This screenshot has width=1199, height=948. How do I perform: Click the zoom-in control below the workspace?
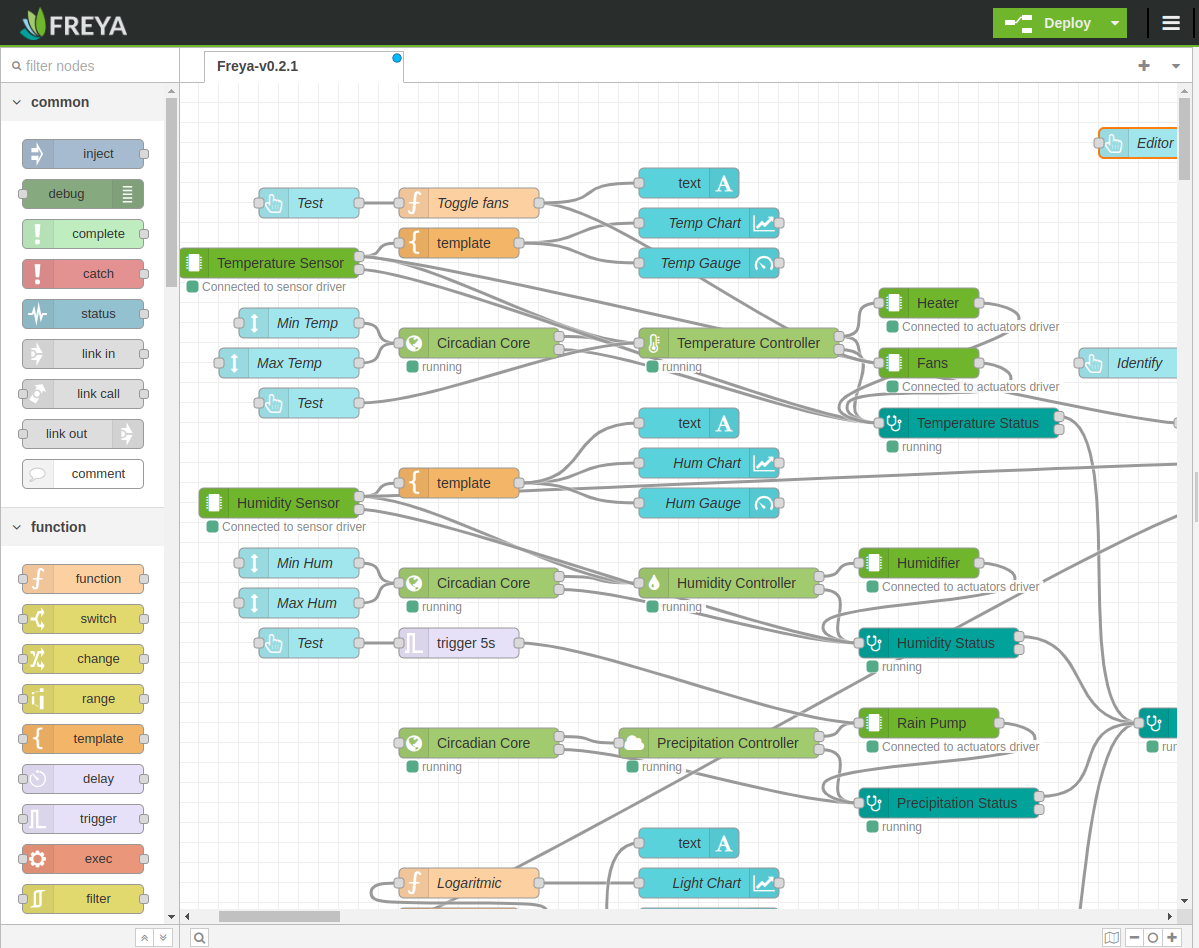point(1171,937)
